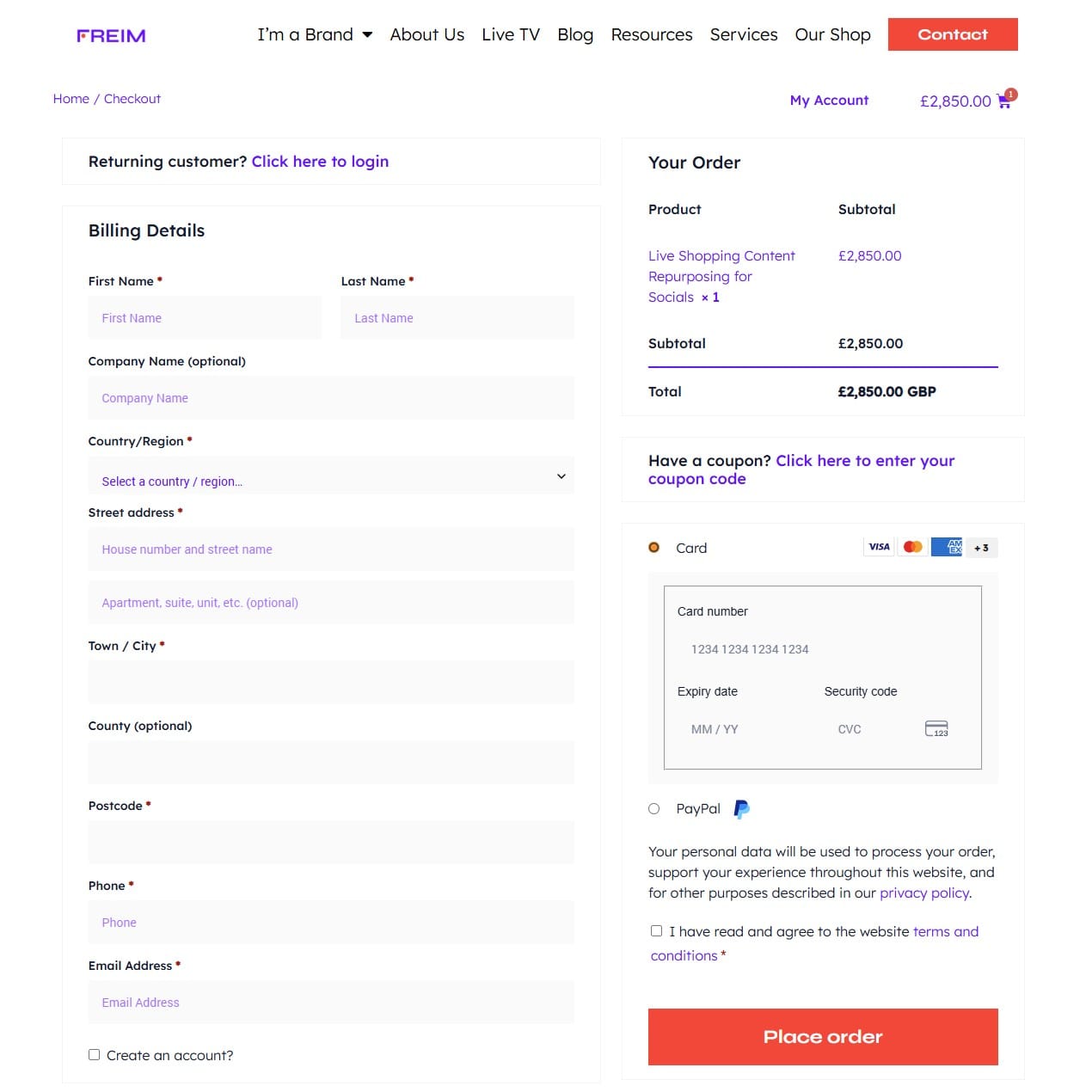Click the FREIM logo
The height and width of the screenshot is (1092, 1092).
point(111,35)
